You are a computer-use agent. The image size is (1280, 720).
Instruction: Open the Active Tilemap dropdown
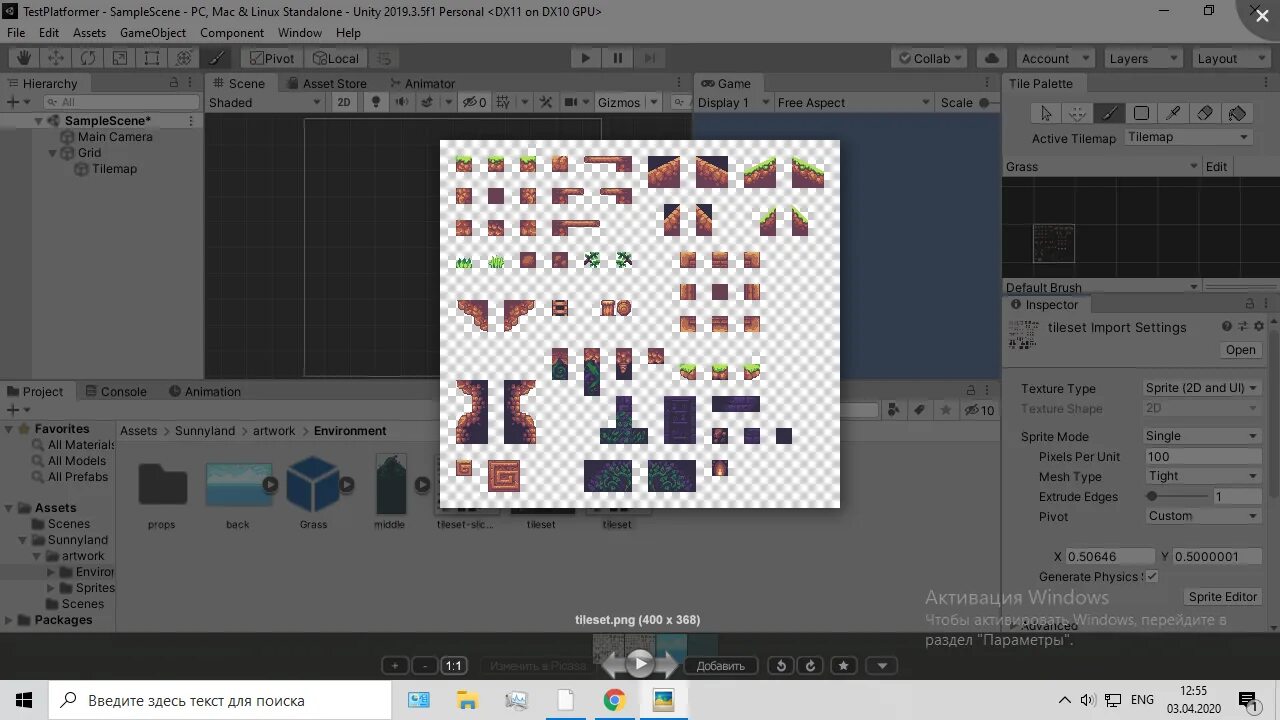point(1188,137)
